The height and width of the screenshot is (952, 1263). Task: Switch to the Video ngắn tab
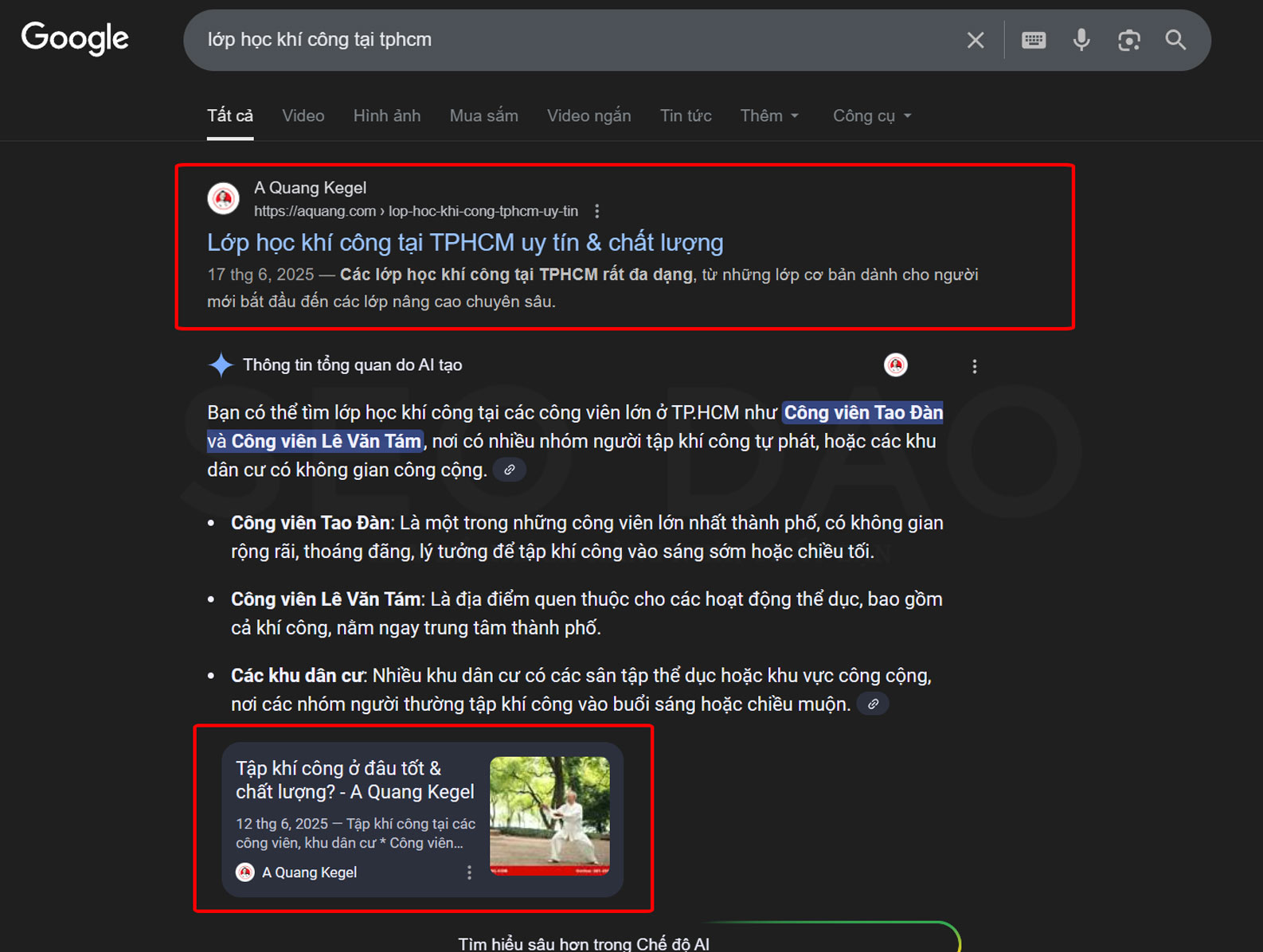tap(588, 116)
